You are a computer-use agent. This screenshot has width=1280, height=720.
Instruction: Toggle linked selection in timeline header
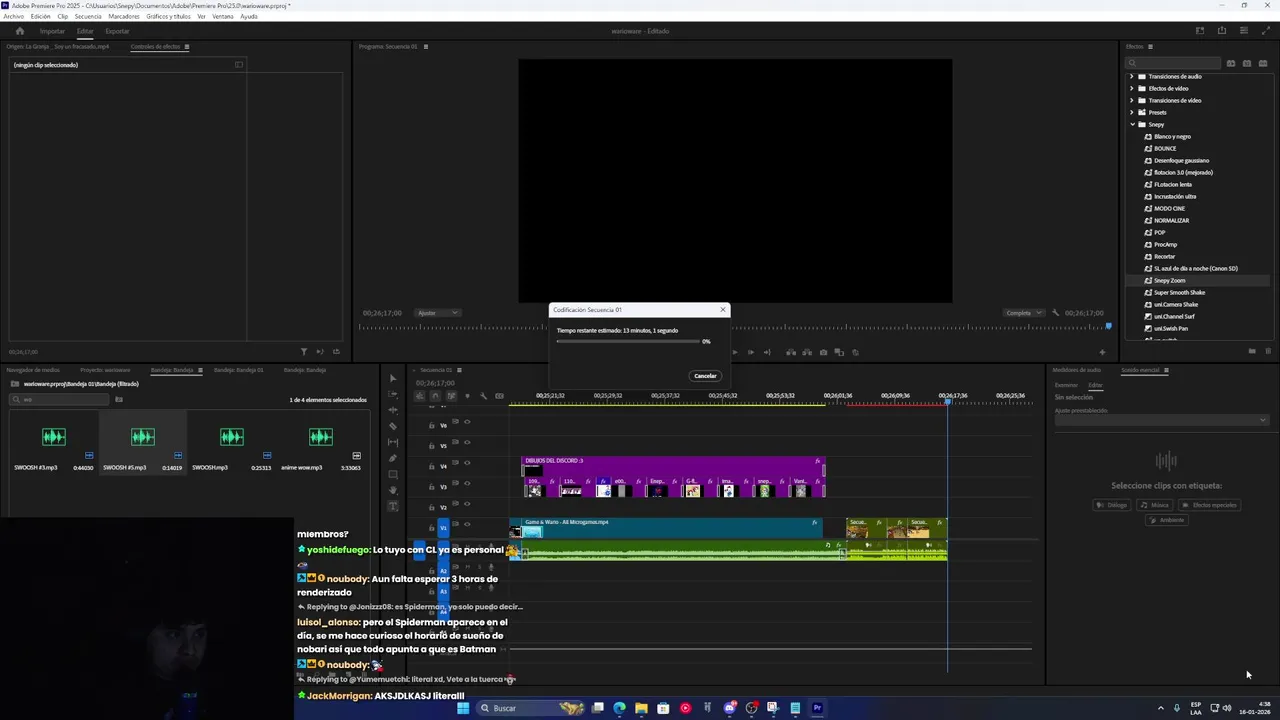(451, 396)
